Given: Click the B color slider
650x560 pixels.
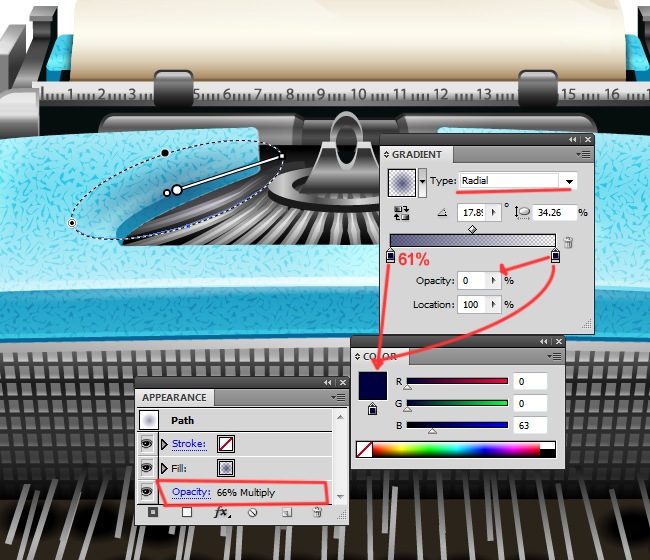Looking at the screenshot, I should click(457, 425).
